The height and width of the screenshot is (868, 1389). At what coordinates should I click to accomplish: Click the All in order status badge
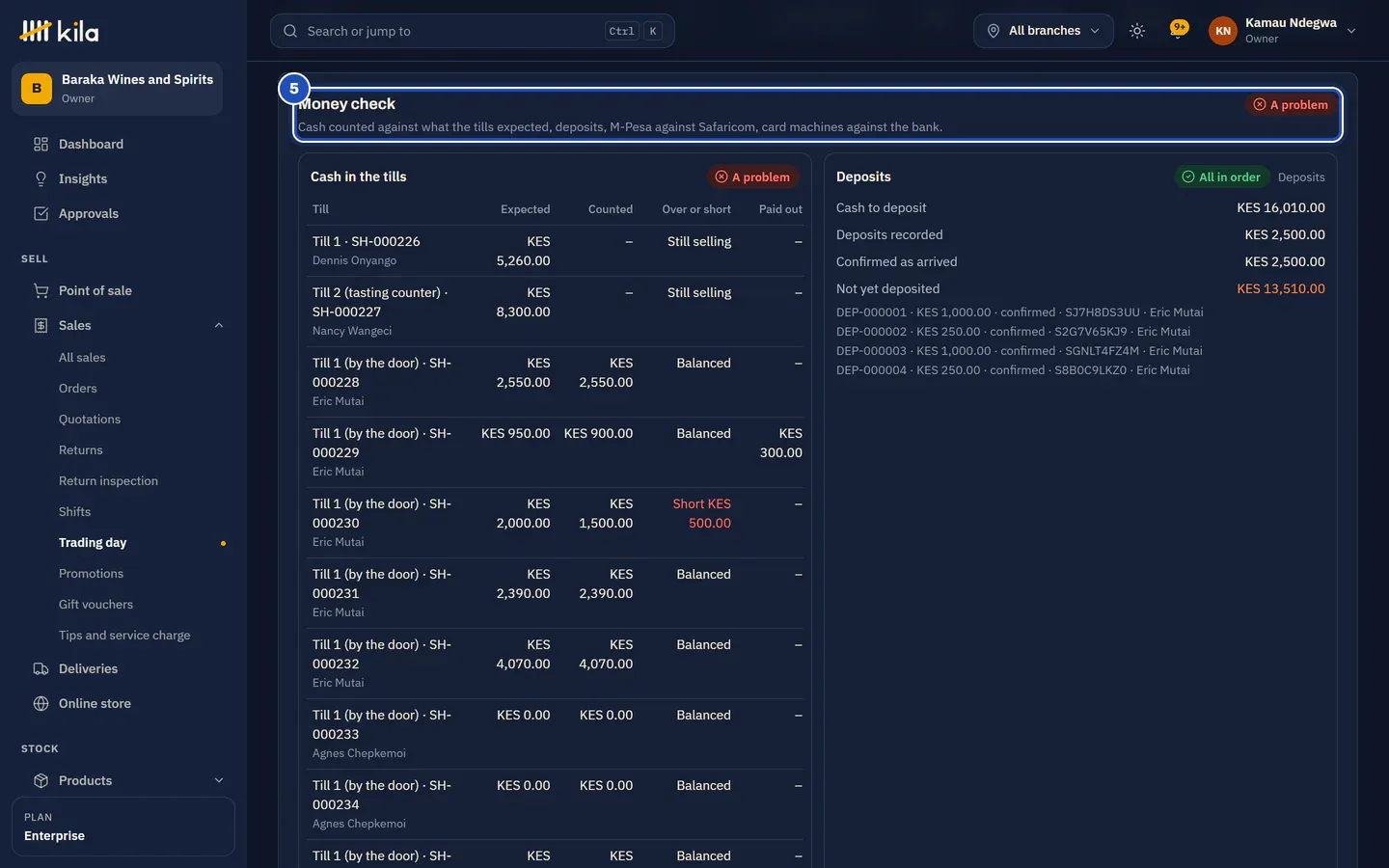click(1222, 177)
